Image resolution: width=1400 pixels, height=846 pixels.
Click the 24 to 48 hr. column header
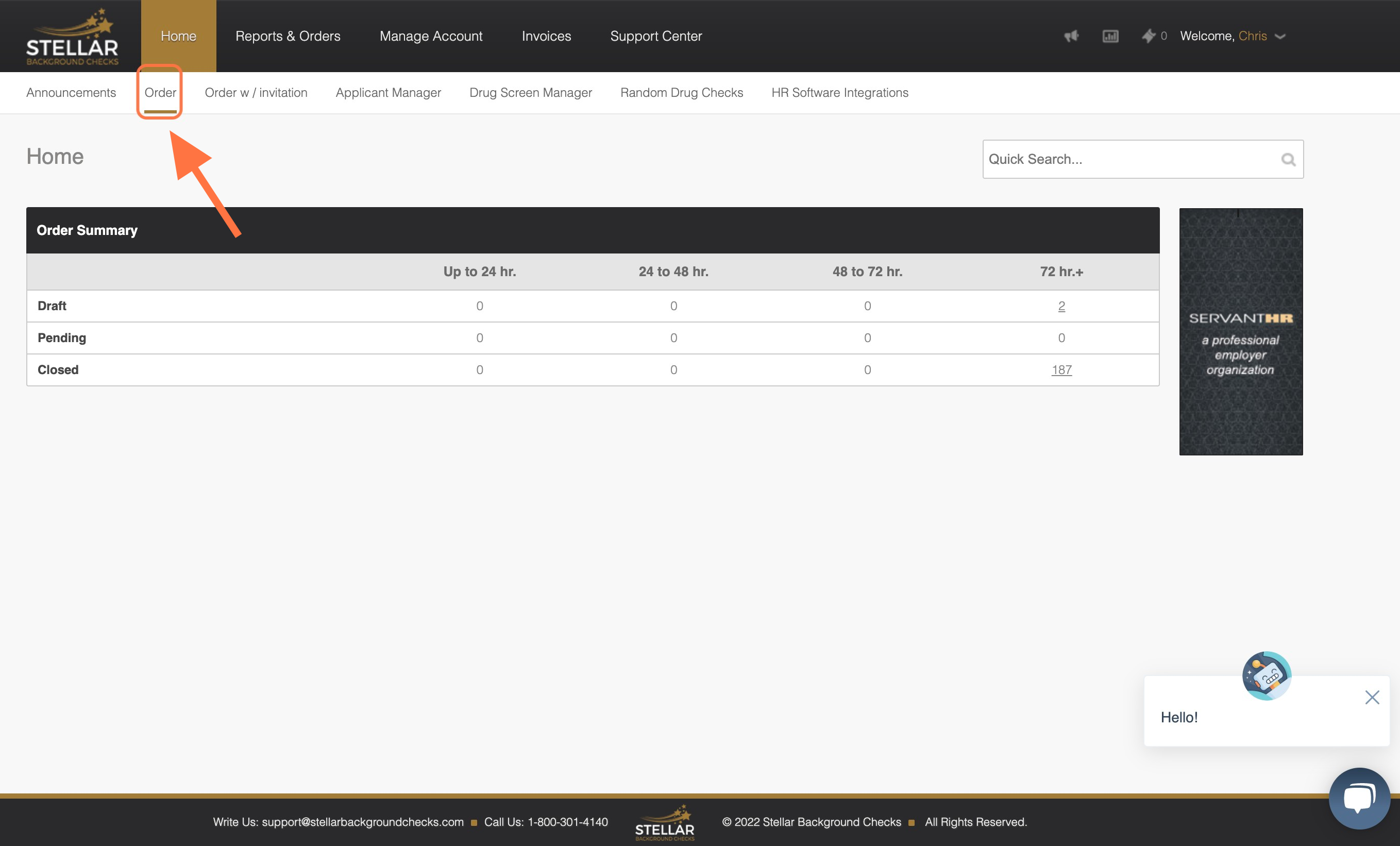pos(673,272)
